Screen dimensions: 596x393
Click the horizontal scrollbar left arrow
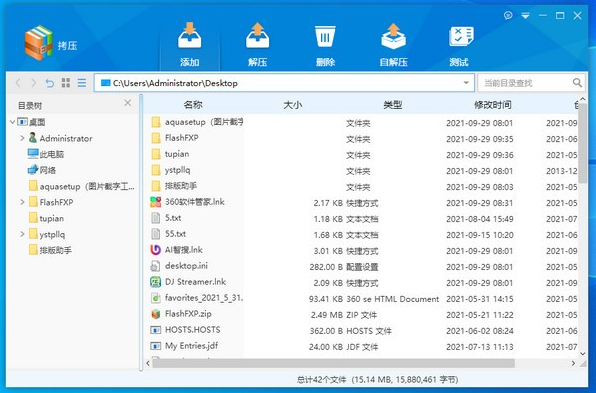(148, 363)
